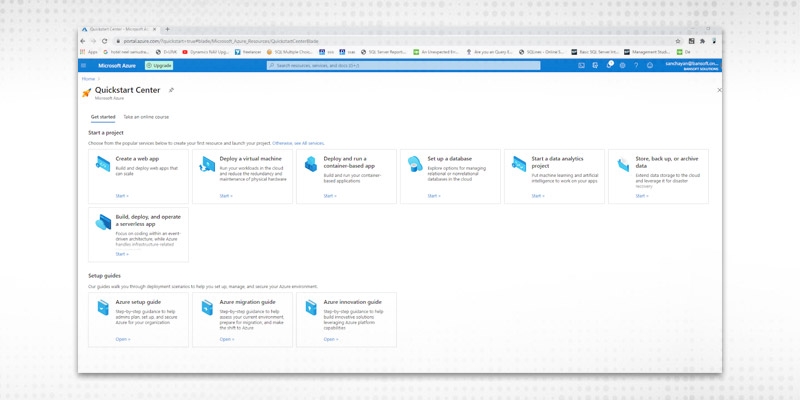Open the Azure portal hamburger menu
The height and width of the screenshot is (400, 800).
(84, 65)
